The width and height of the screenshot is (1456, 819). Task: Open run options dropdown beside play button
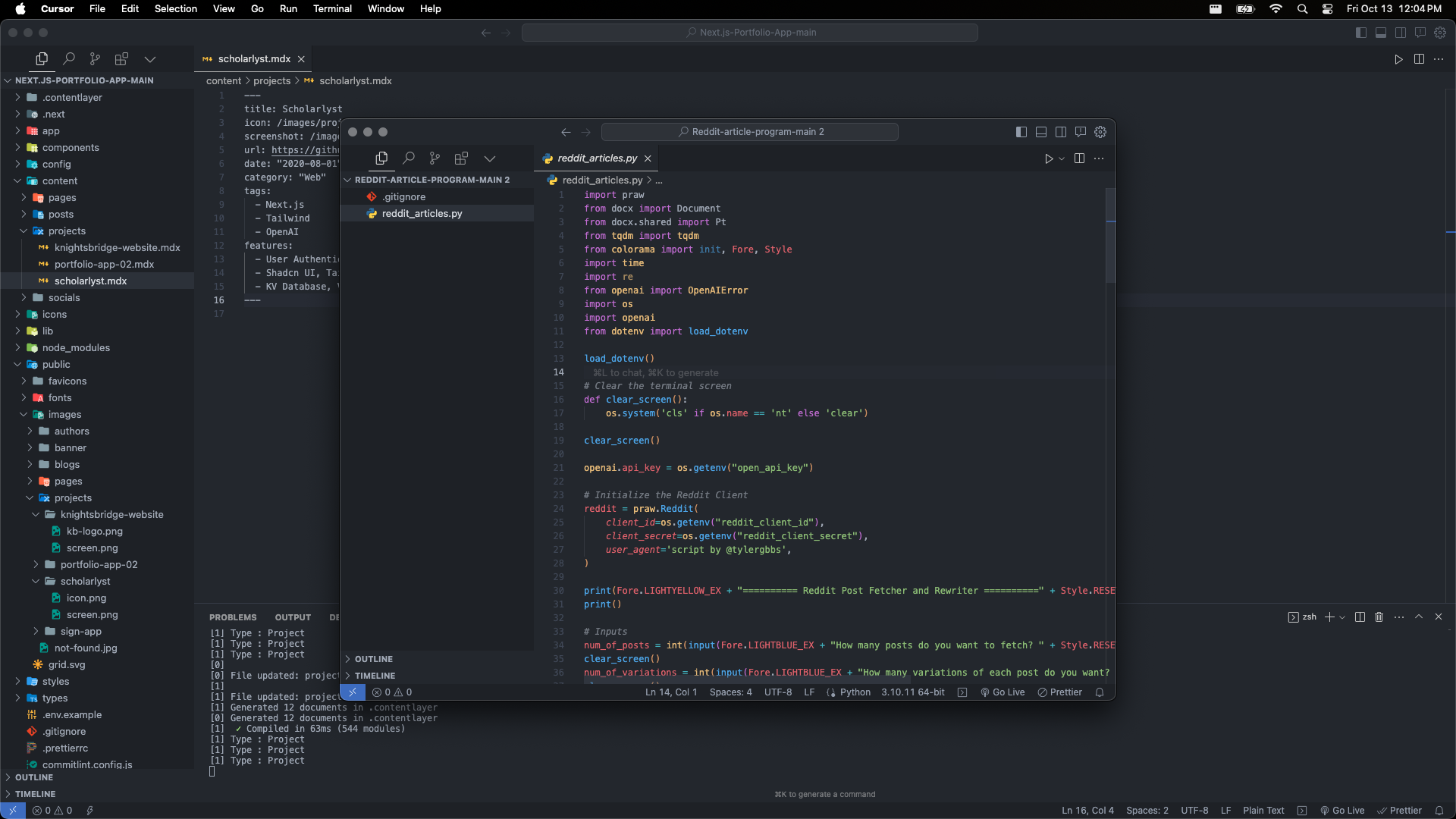tap(1062, 158)
